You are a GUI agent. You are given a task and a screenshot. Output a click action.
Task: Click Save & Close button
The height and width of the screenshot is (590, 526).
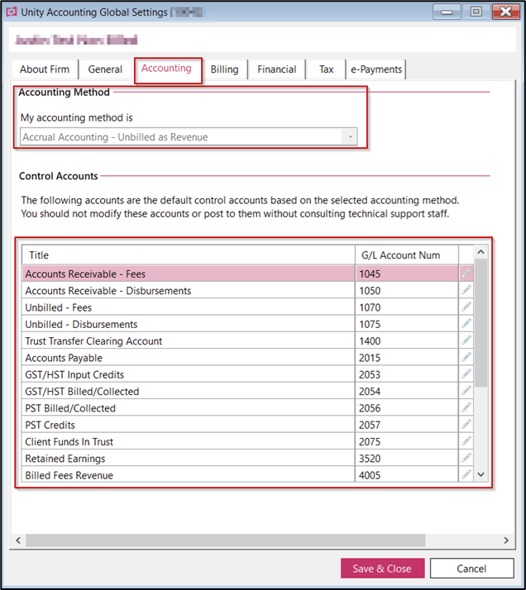point(383,568)
